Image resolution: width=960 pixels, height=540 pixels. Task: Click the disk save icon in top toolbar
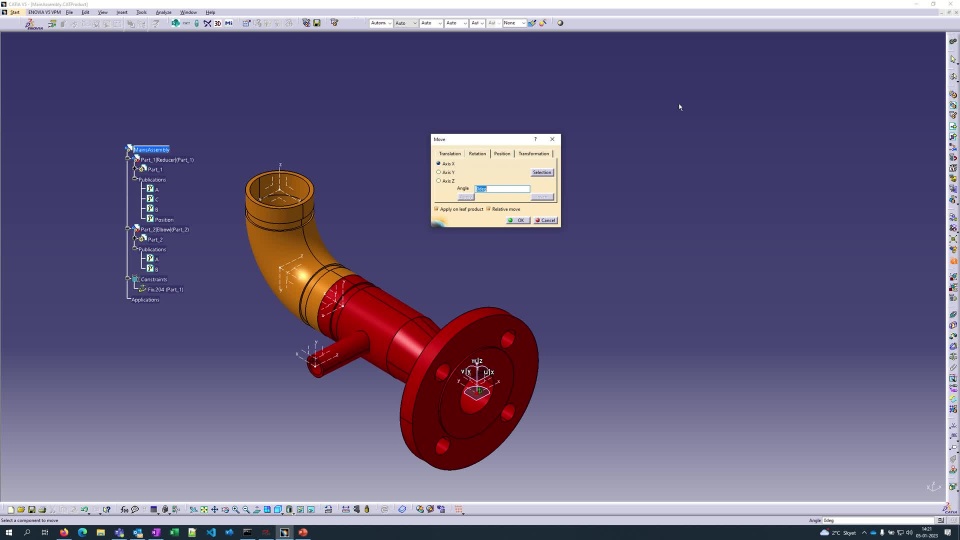(317, 23)
